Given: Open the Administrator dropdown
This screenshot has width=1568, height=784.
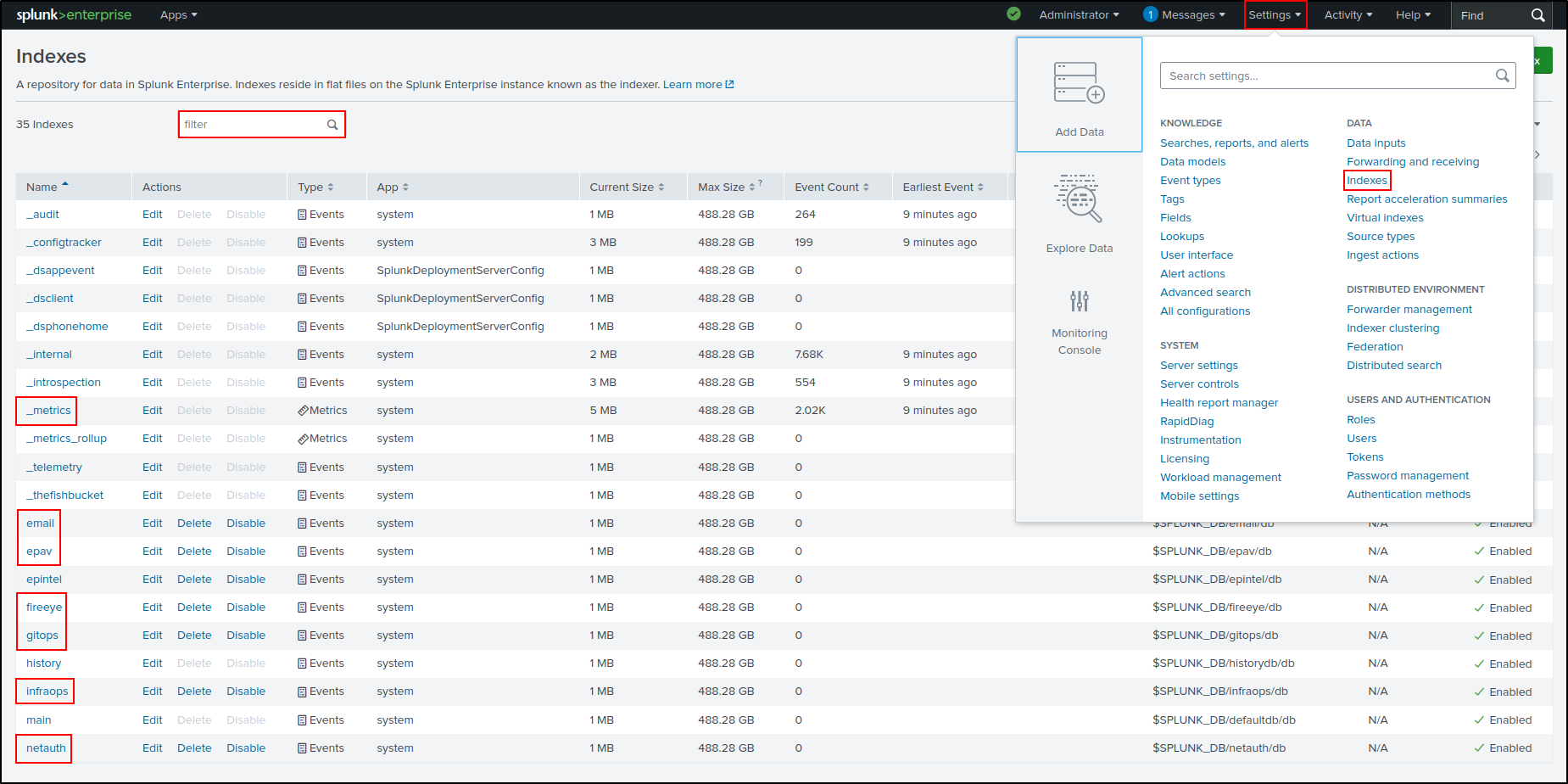Looking at the screenshot, I should [1078, 14].
